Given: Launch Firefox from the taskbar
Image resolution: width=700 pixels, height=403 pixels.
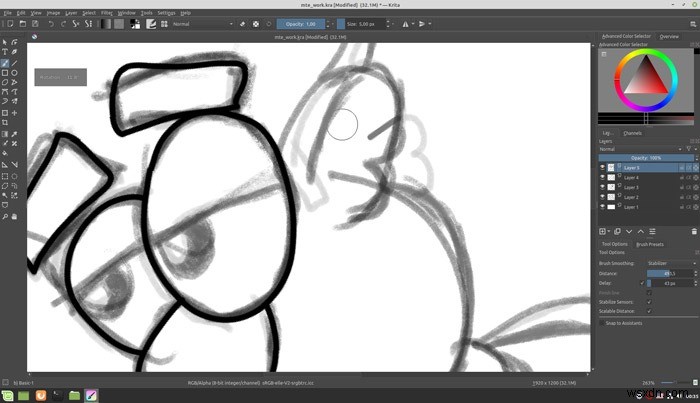Looking at the screenshot, I should point(41,395).
